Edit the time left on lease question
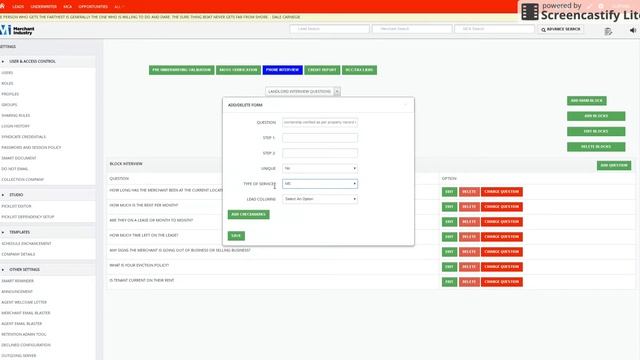This screenshot has height=360, width=640. (449, 237)
